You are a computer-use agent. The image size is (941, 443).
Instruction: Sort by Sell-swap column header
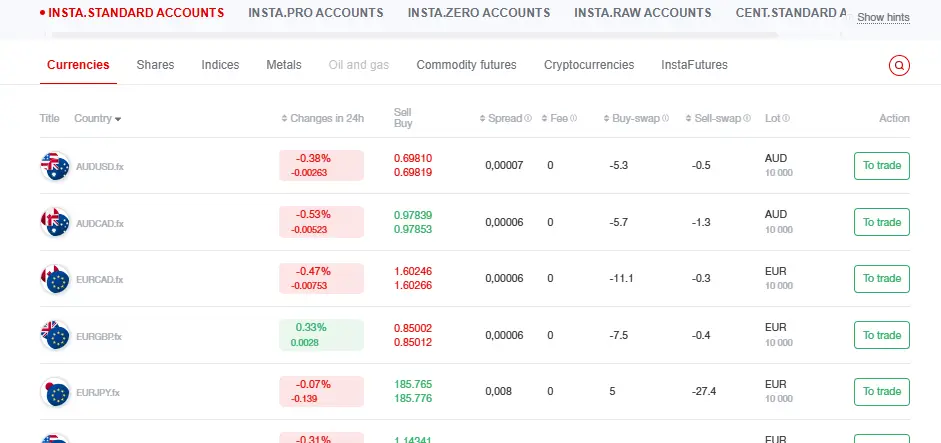(714, 118)
